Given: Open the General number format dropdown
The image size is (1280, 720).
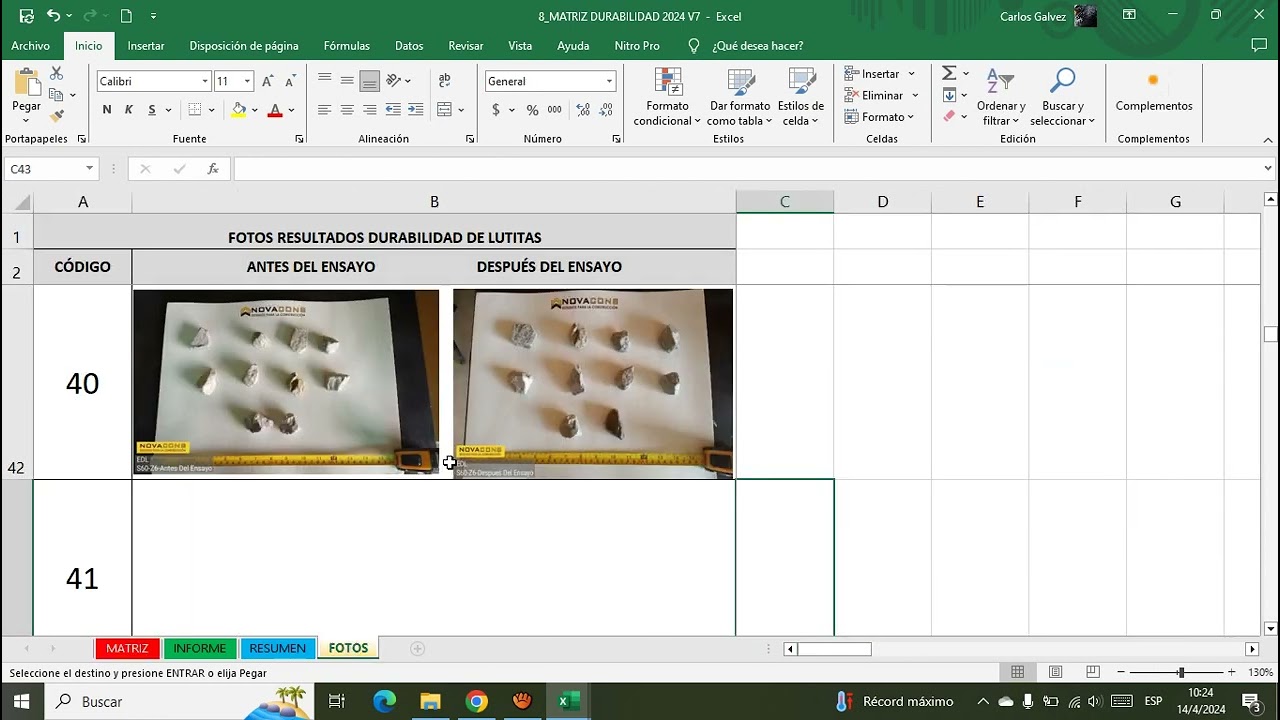Looking at the screenshot, I should coord(609,81).
